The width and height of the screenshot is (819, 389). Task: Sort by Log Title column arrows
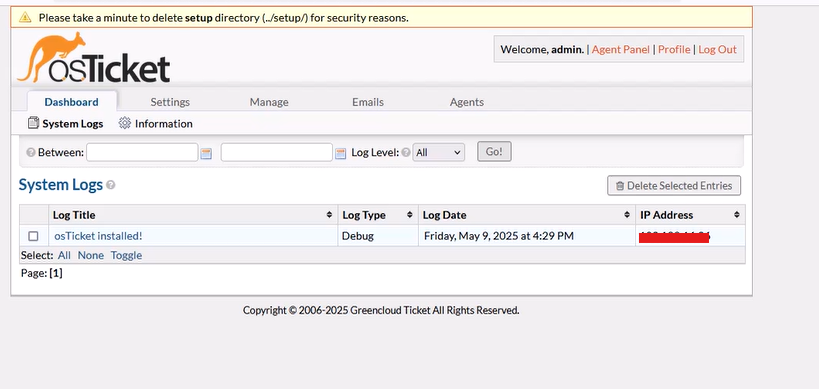pos(329,215)
